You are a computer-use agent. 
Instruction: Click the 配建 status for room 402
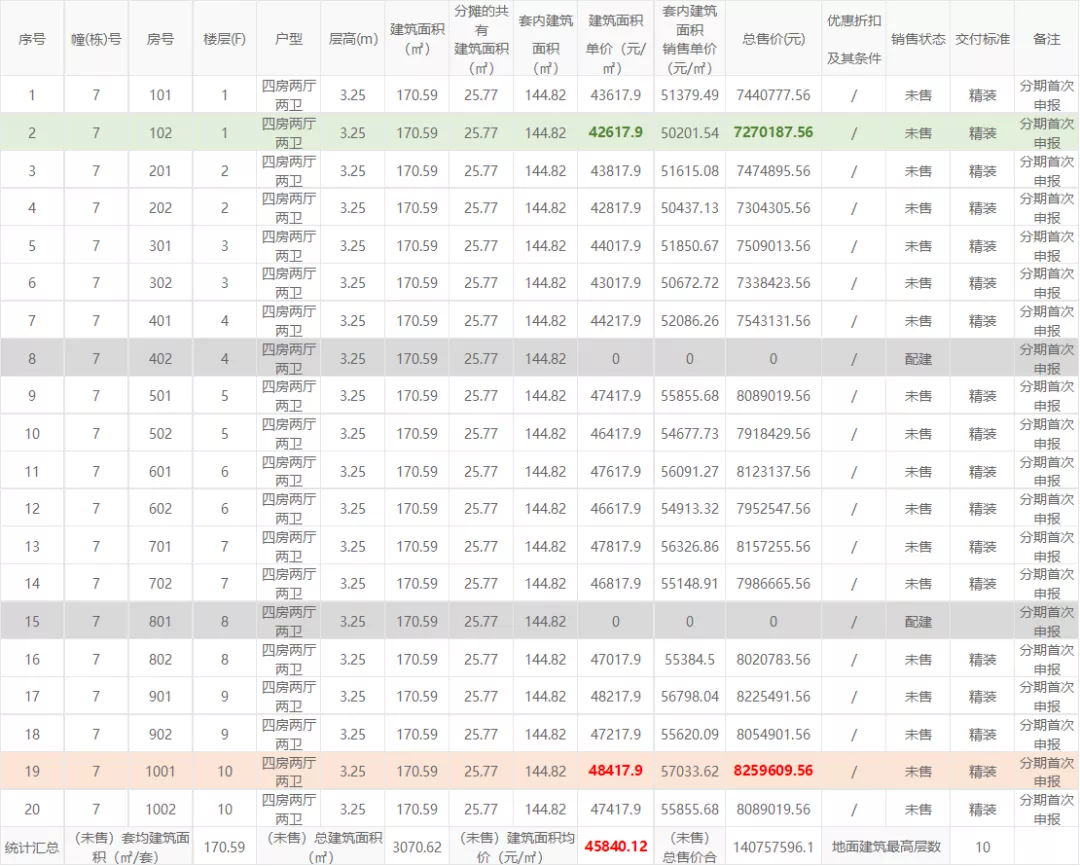[x=918, y=358]
